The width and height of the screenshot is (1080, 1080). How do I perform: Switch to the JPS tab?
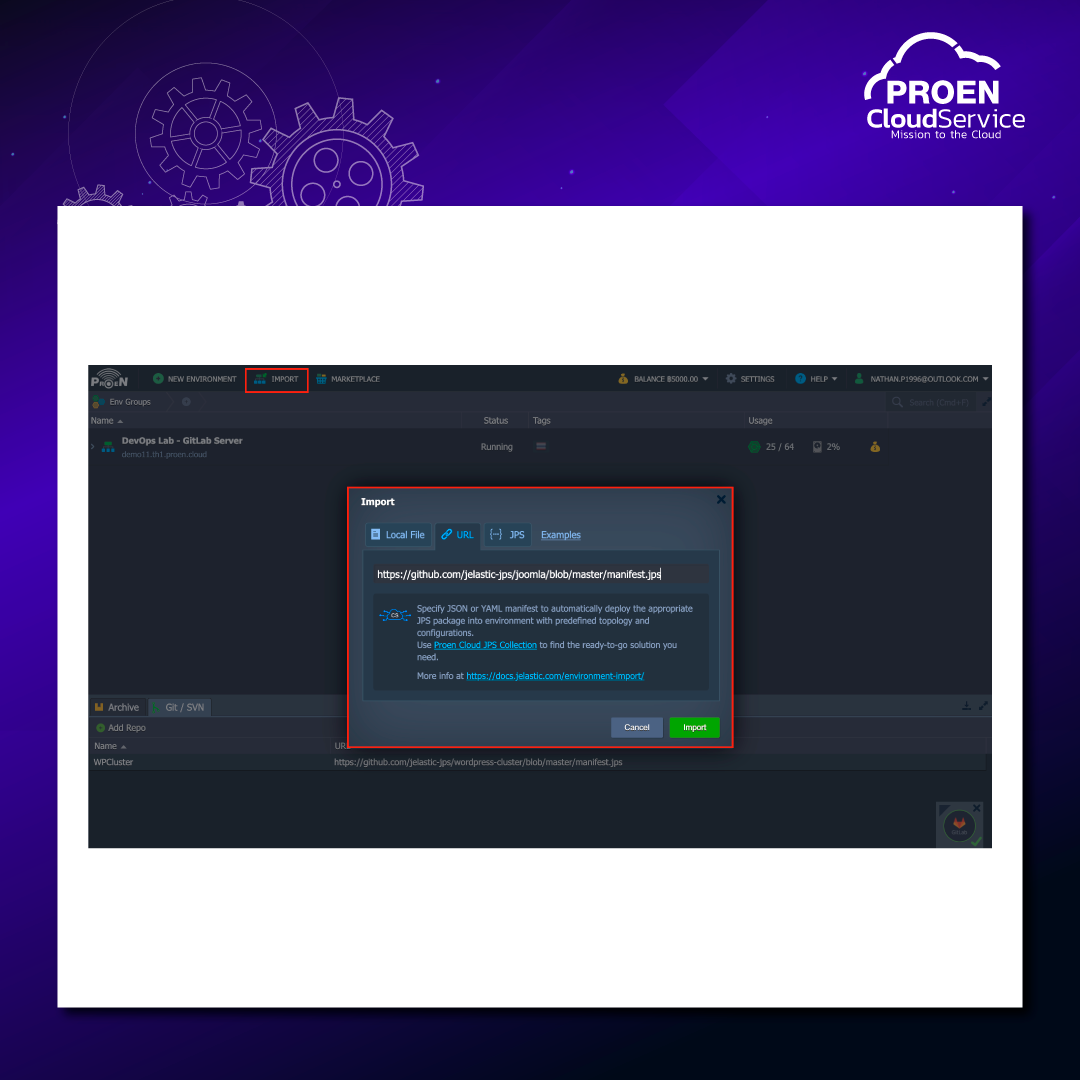coord(507,535)
